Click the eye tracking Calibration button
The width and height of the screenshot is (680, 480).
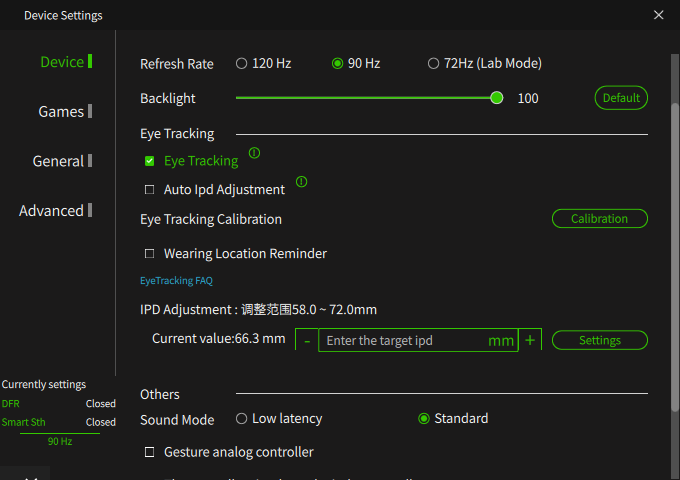click(x=600, y=219)
